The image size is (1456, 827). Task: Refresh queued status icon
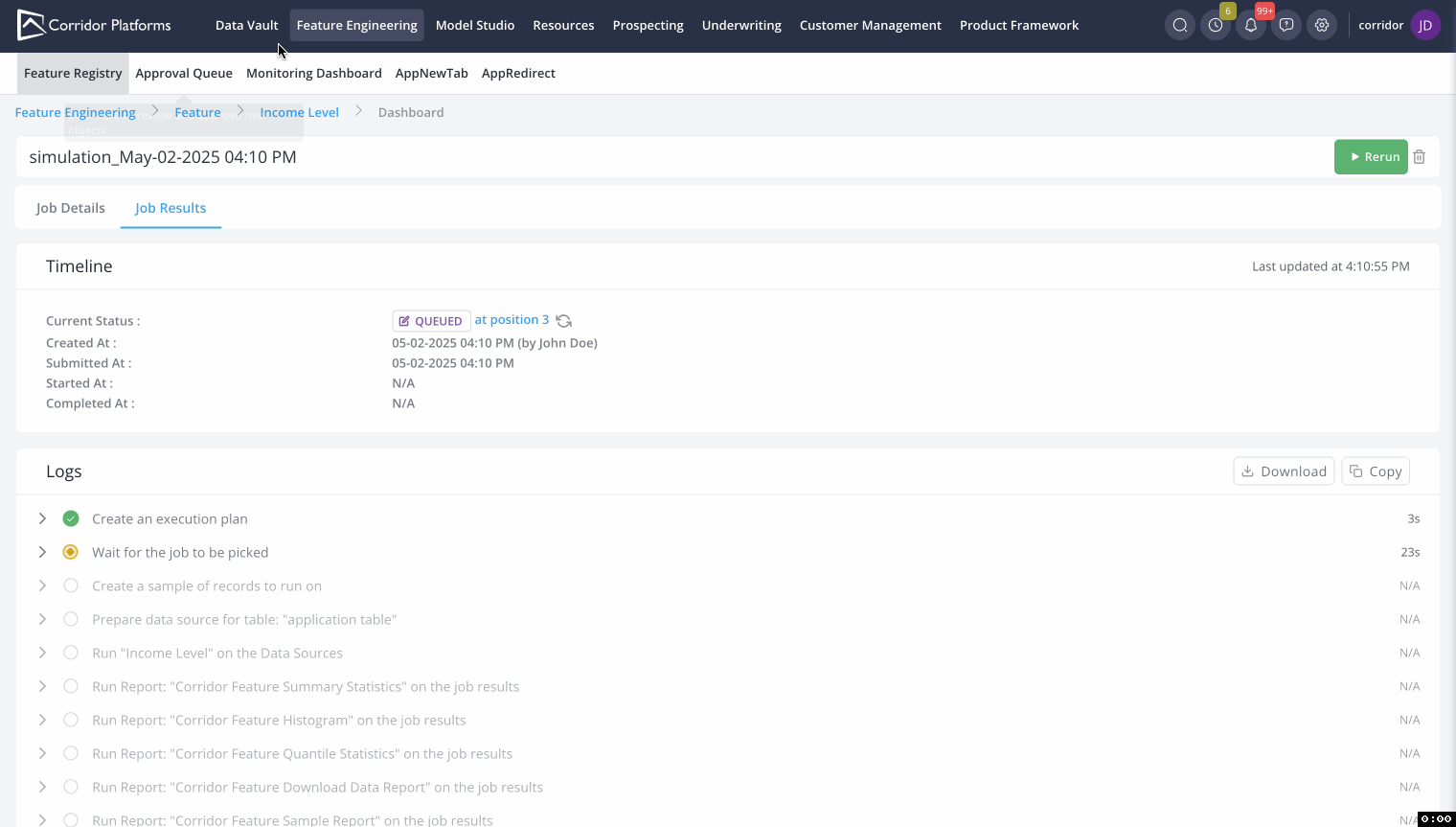click(564, 321)
